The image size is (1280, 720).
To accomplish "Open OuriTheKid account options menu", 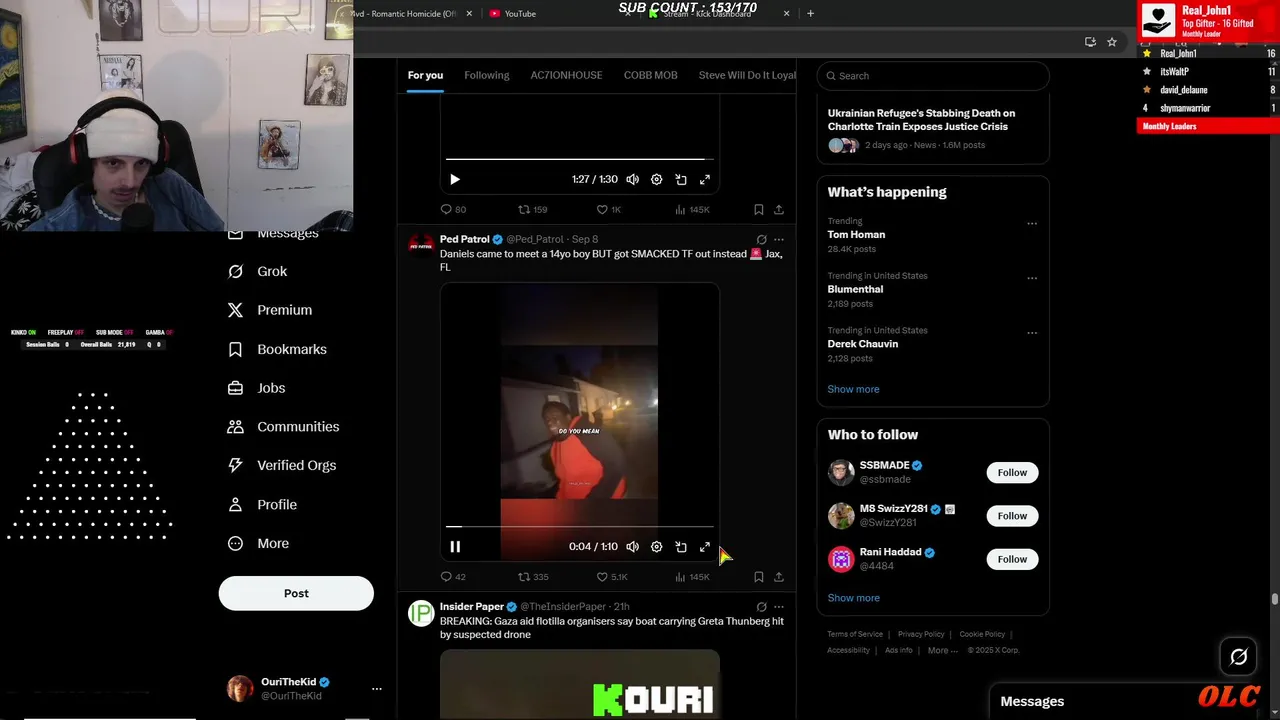I will click(377, 689).
